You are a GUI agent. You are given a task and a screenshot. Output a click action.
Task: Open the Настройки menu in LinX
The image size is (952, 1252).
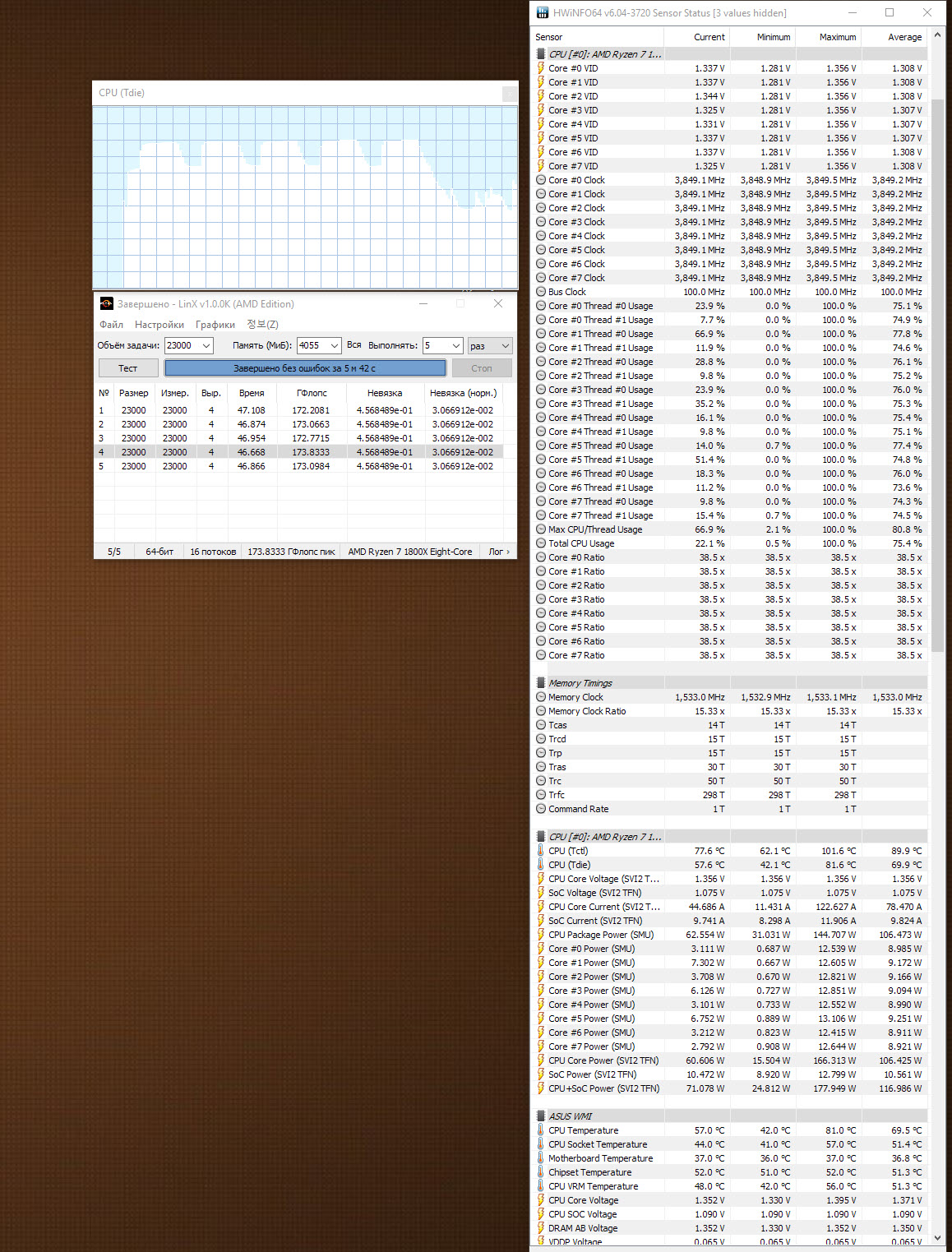(x=159, y=325)
